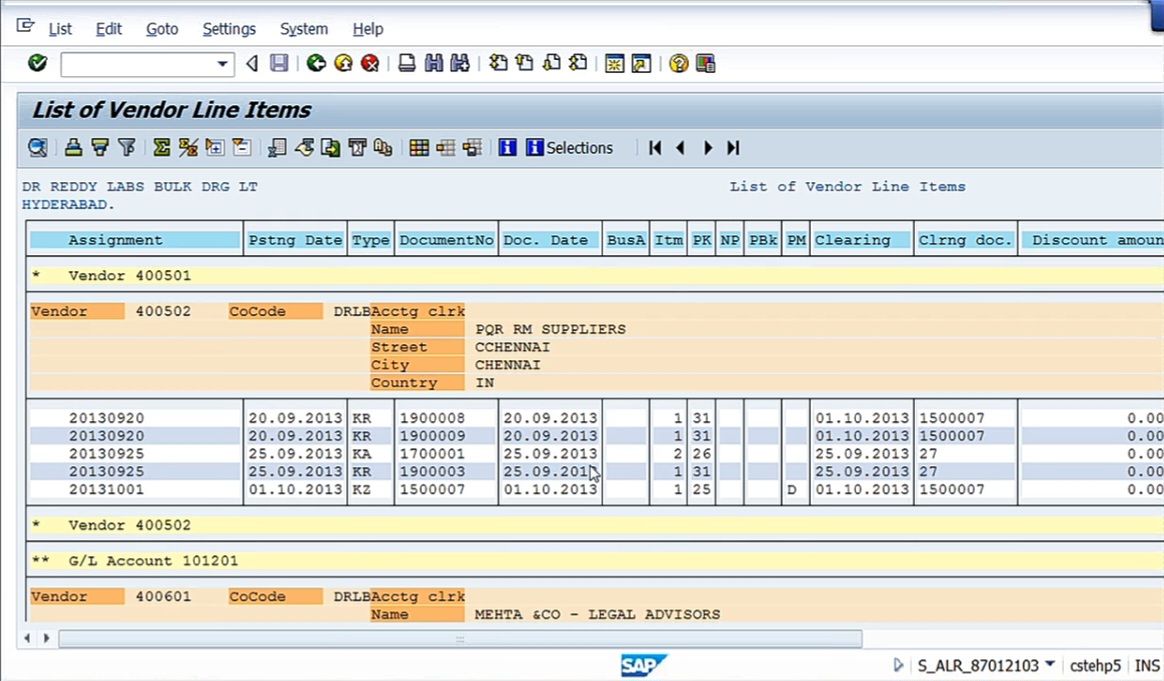The image size is (1164, 681).
Task: Click the Customize Local Layout icon
Action: 705,63
